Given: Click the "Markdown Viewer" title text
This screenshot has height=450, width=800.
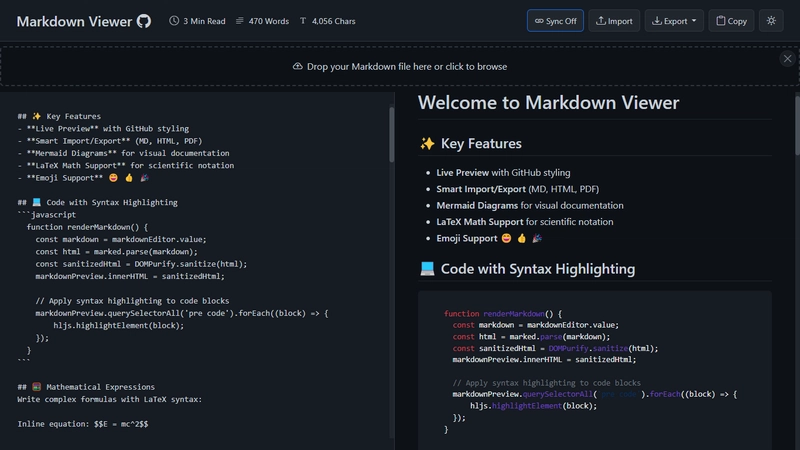Looking at the screenshot, I should pyautogui.click(x=74, y=21).
